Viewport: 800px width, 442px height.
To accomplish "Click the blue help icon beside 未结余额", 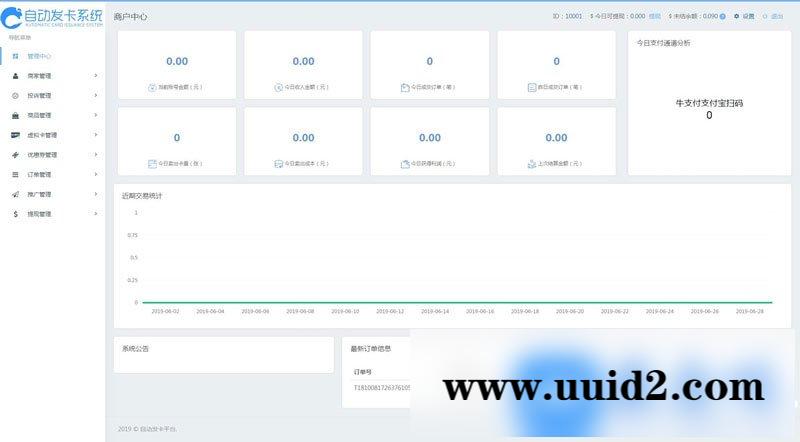I will [723, 17].
